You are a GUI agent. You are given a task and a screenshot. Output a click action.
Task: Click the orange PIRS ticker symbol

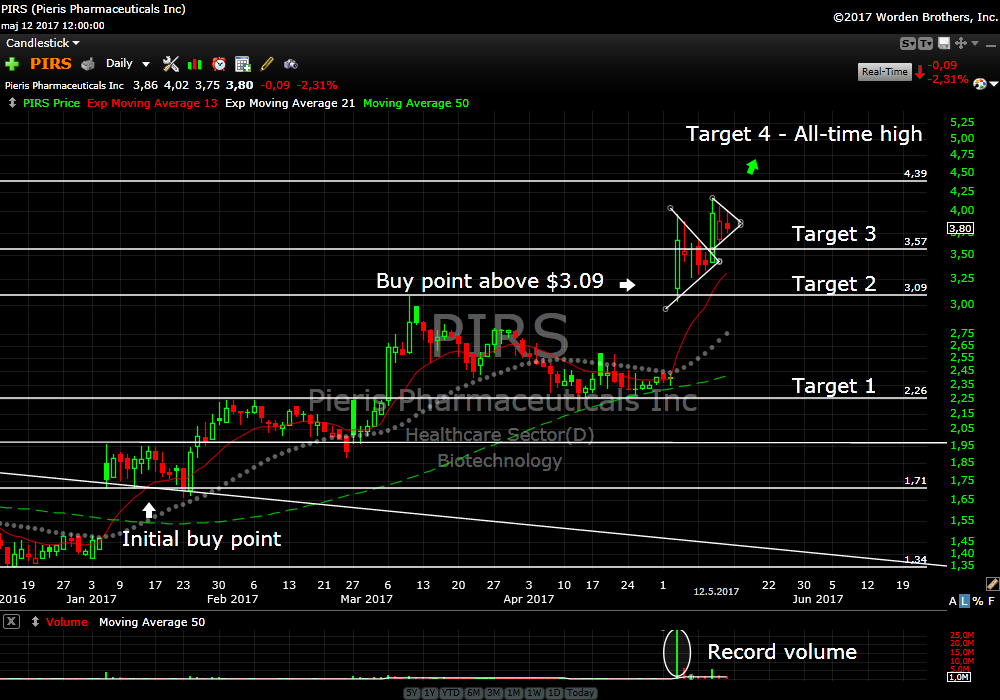[51, 64]
